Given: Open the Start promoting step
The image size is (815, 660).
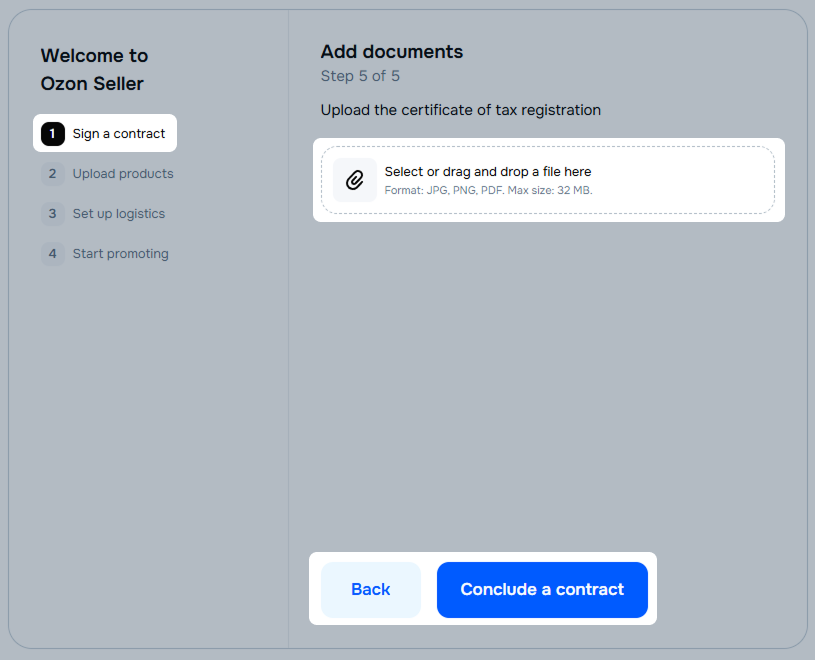Looking at the screenshot, I should pos(105,254).
